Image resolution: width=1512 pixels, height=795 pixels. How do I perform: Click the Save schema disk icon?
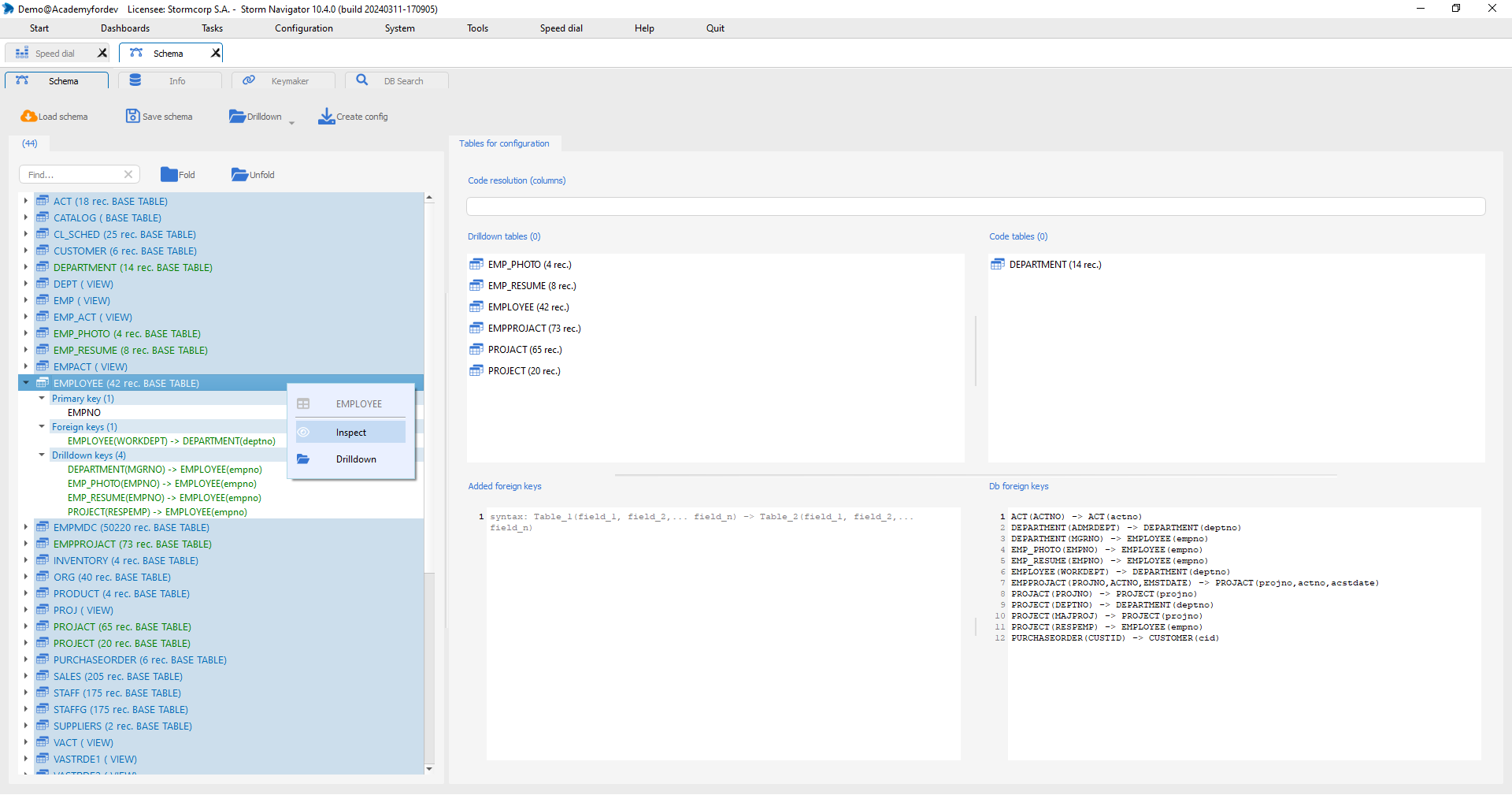[132, 117]
